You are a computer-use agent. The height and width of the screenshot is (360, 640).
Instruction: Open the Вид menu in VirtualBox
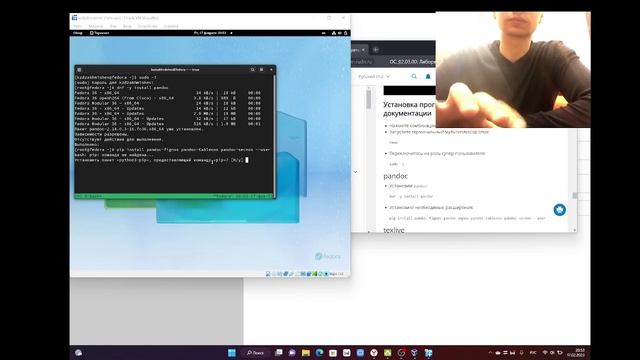(113, 26)
